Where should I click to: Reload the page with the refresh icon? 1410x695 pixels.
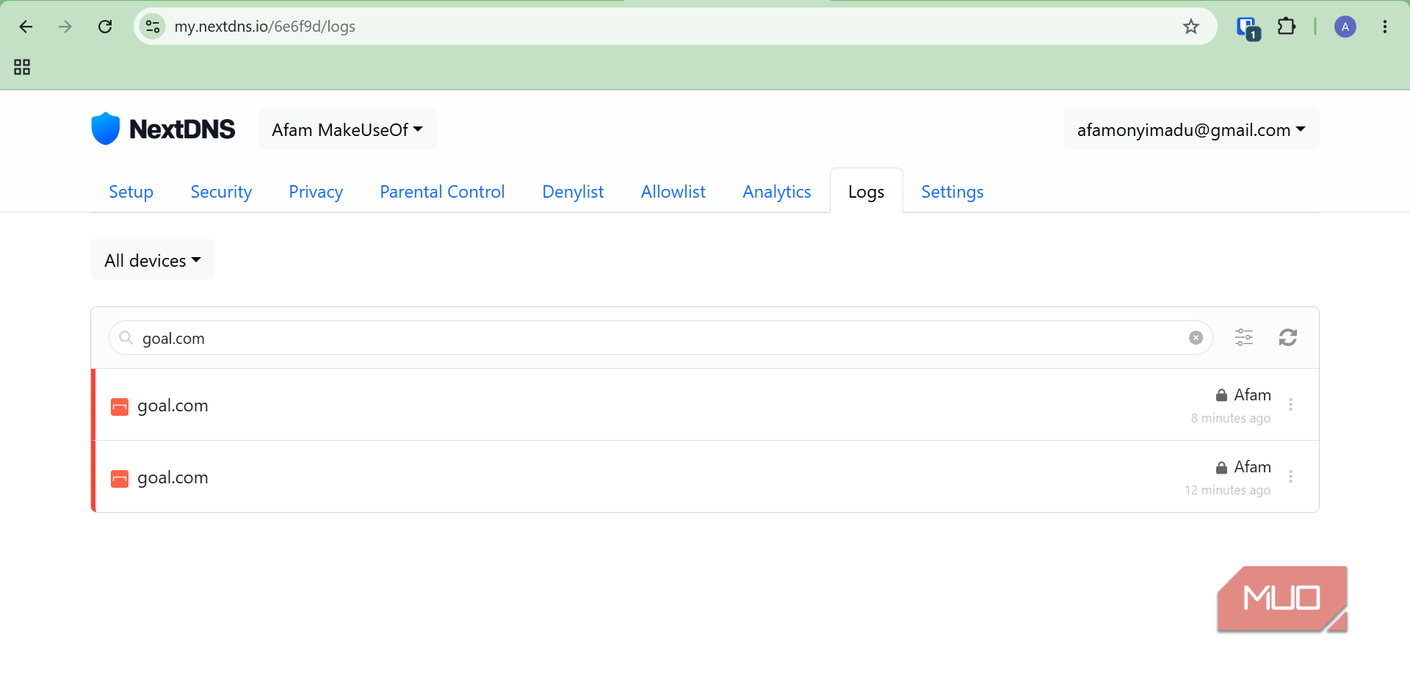point(105,27)
